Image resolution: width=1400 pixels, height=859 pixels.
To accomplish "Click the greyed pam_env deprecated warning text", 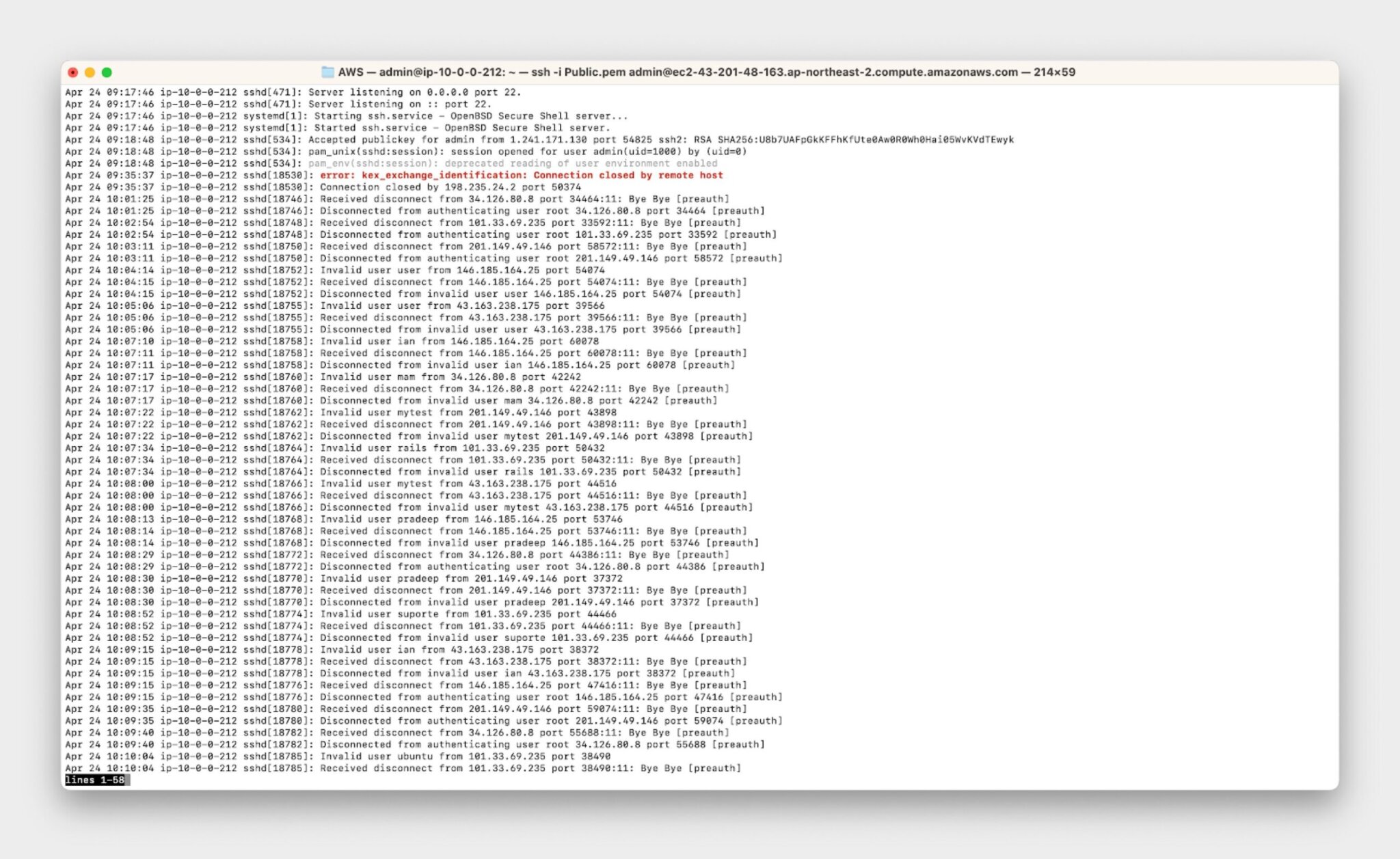I will (512, 163).
